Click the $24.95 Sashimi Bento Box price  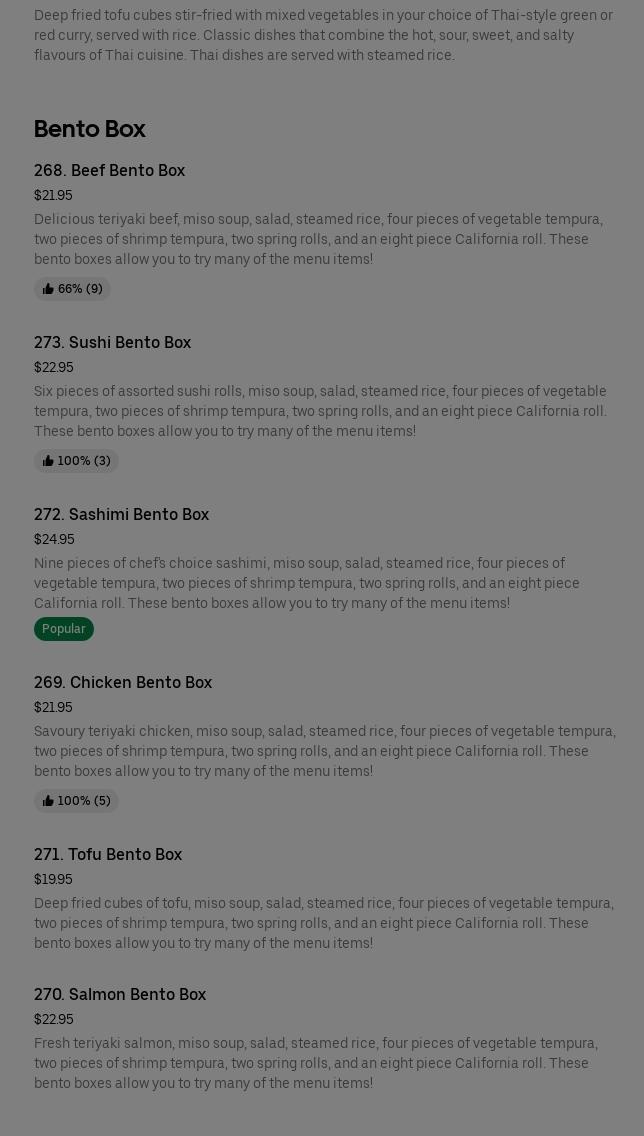[x=54, y=540]
